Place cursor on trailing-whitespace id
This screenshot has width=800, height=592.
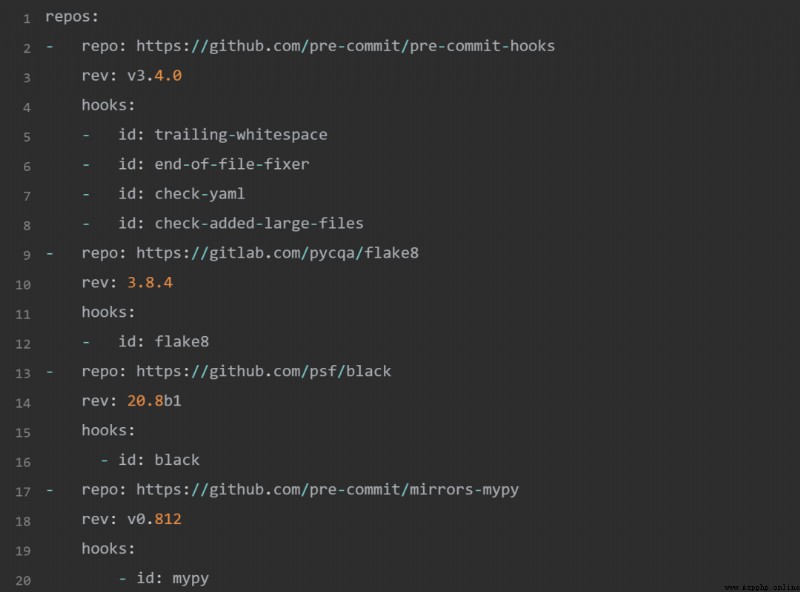click(x=241, y=135)
